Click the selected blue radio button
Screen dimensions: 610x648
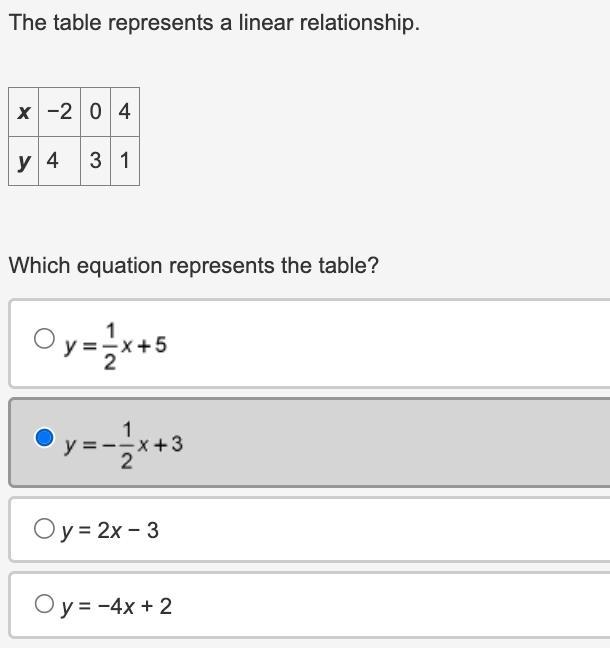point(44,438)
